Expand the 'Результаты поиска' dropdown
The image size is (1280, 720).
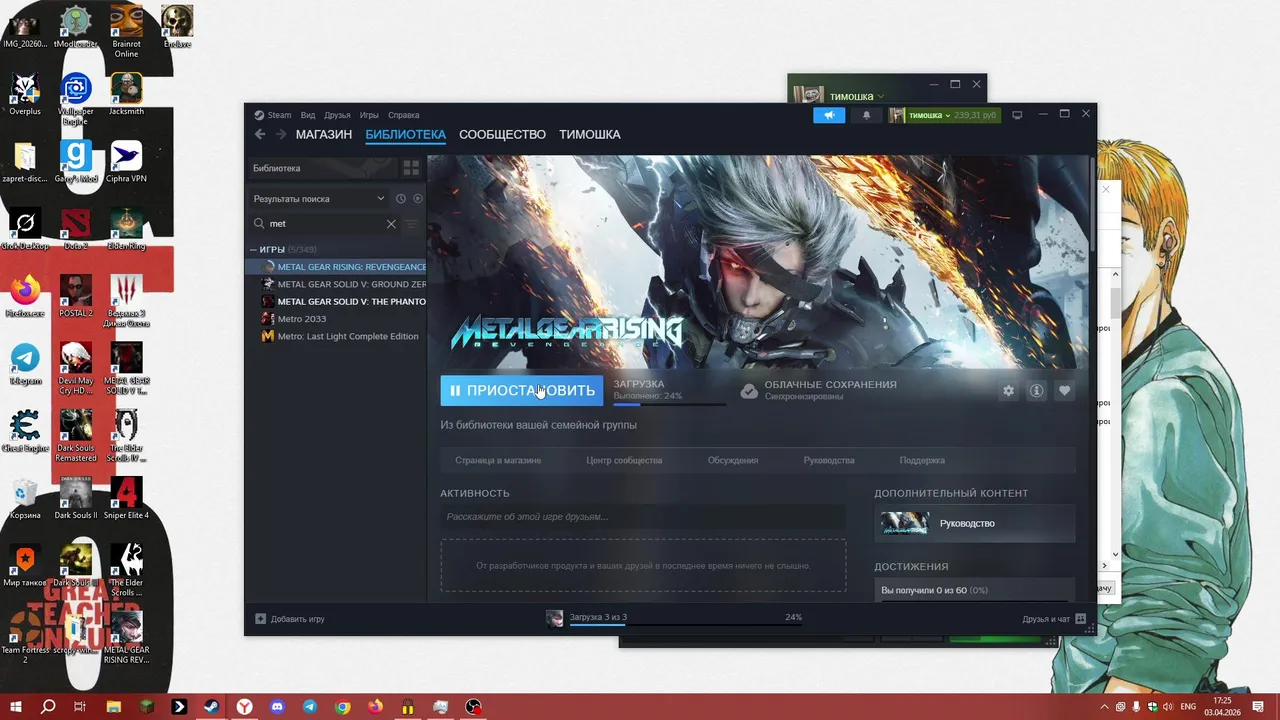(x=318, y=199)
